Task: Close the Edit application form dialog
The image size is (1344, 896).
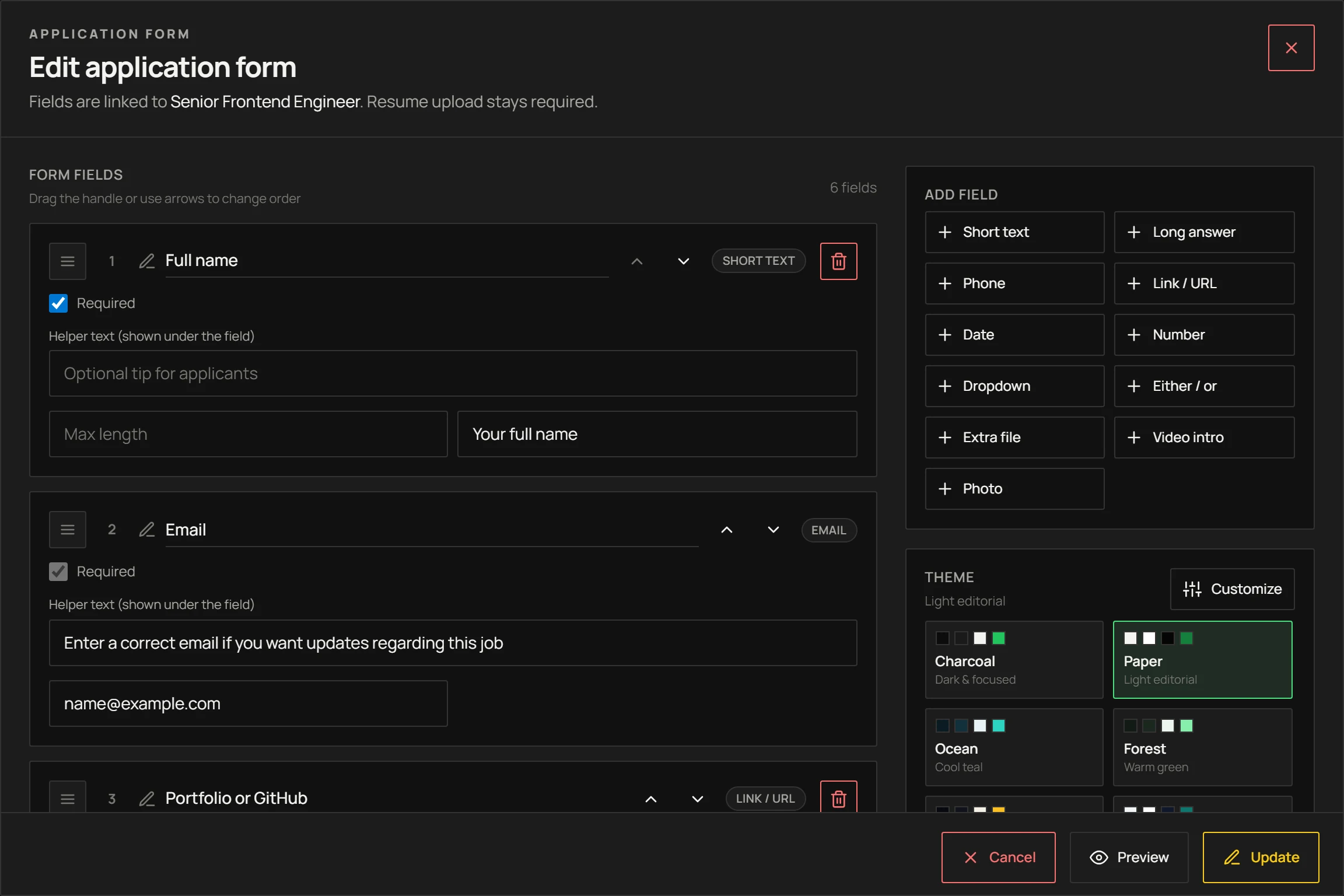Action: coord(1291,48)
